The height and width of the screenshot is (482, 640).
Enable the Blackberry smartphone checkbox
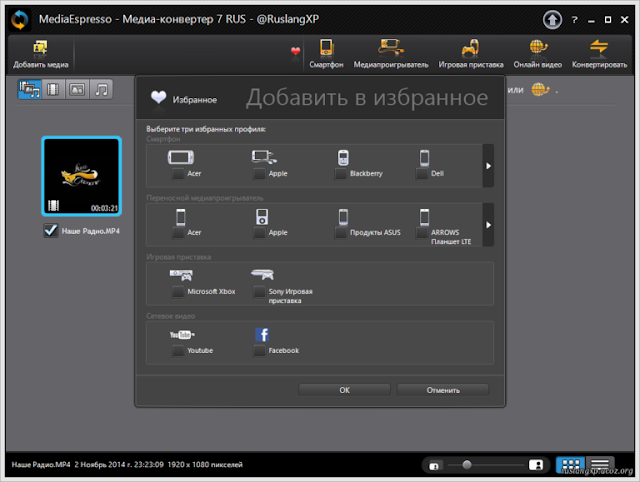(341, 174)
